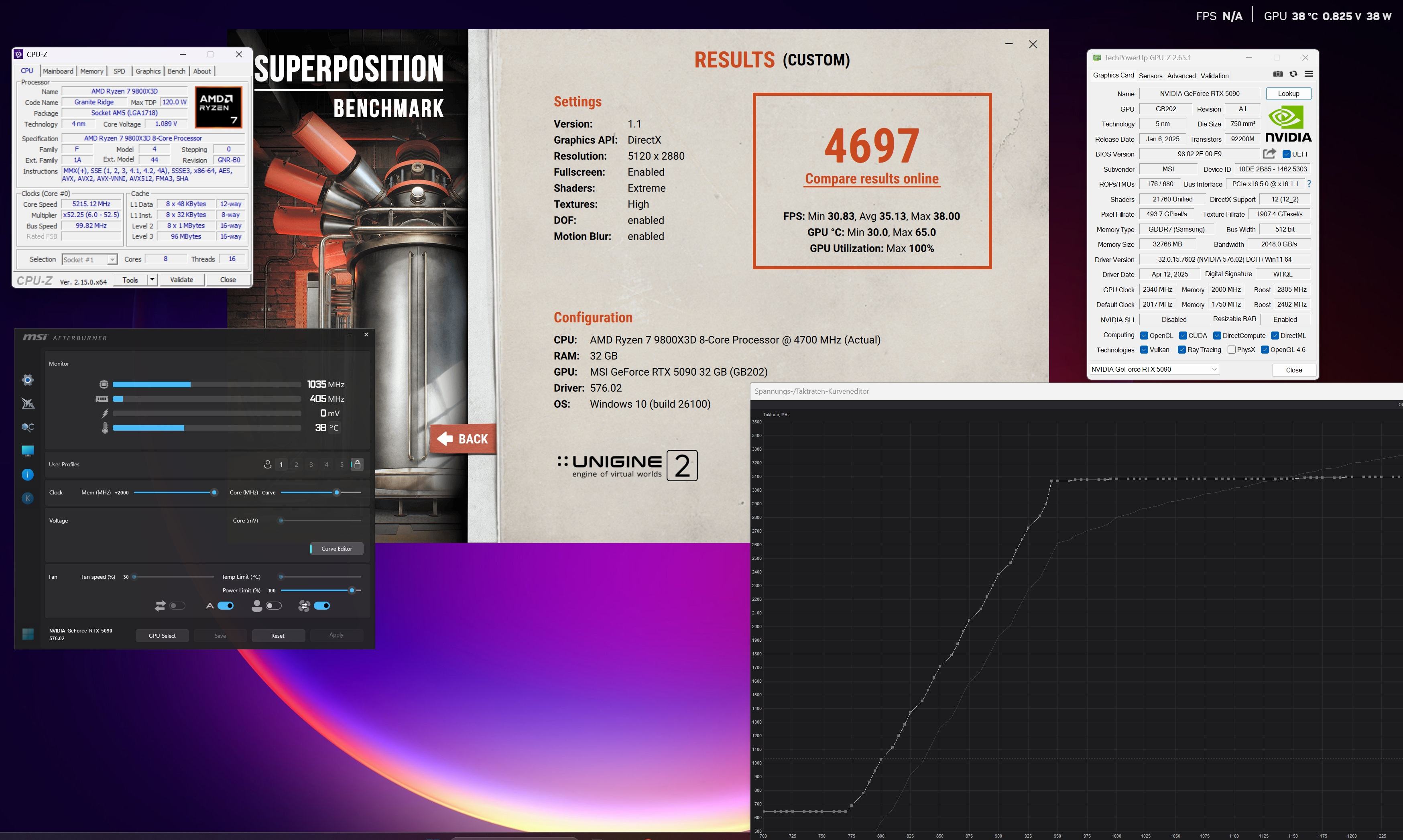
Task: Open Afterburner settings gear icon
Action: (x=27, y=380)
